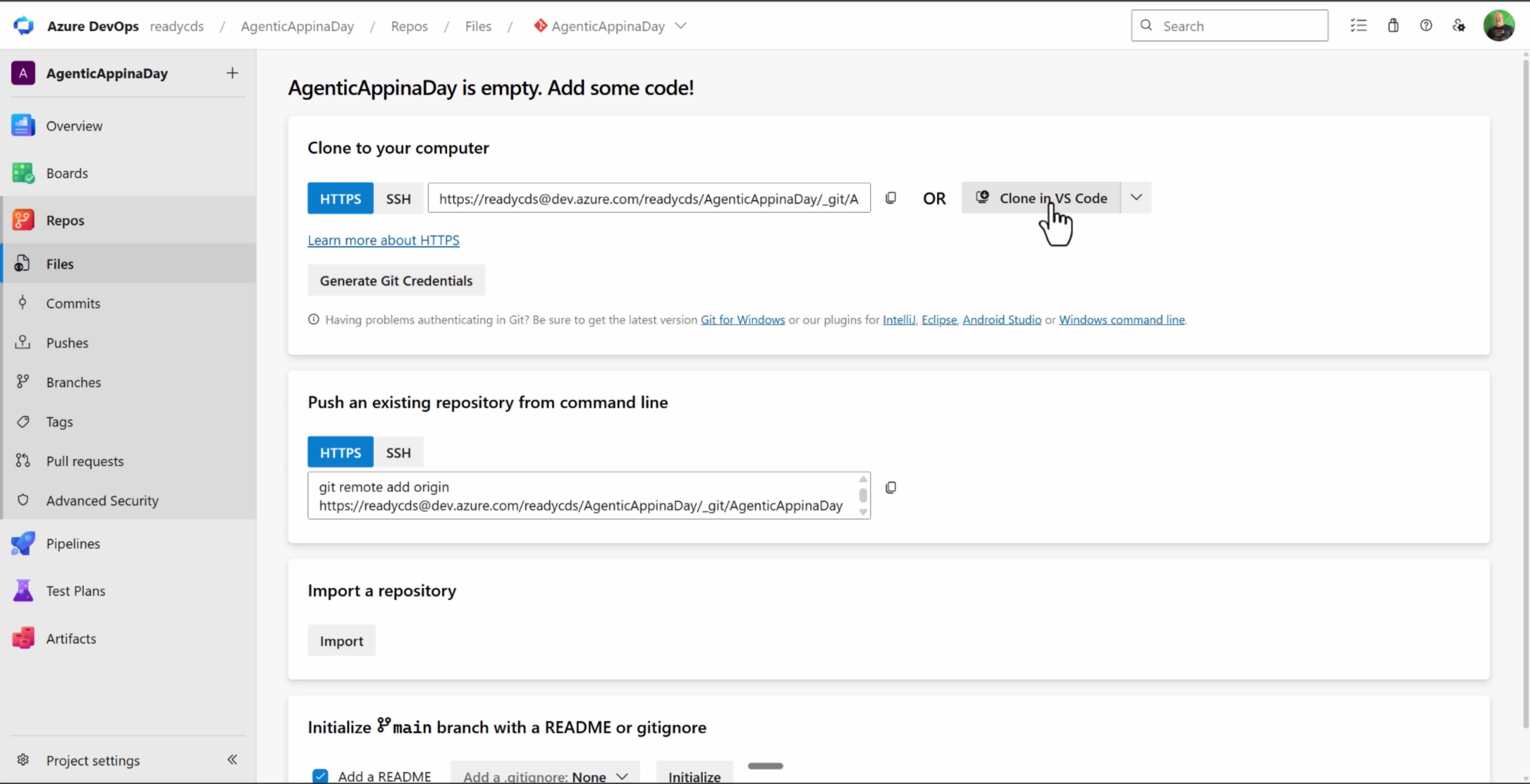Open the Git for Windows link
This screenshot has height=784, width=1530.
[742, 319]
